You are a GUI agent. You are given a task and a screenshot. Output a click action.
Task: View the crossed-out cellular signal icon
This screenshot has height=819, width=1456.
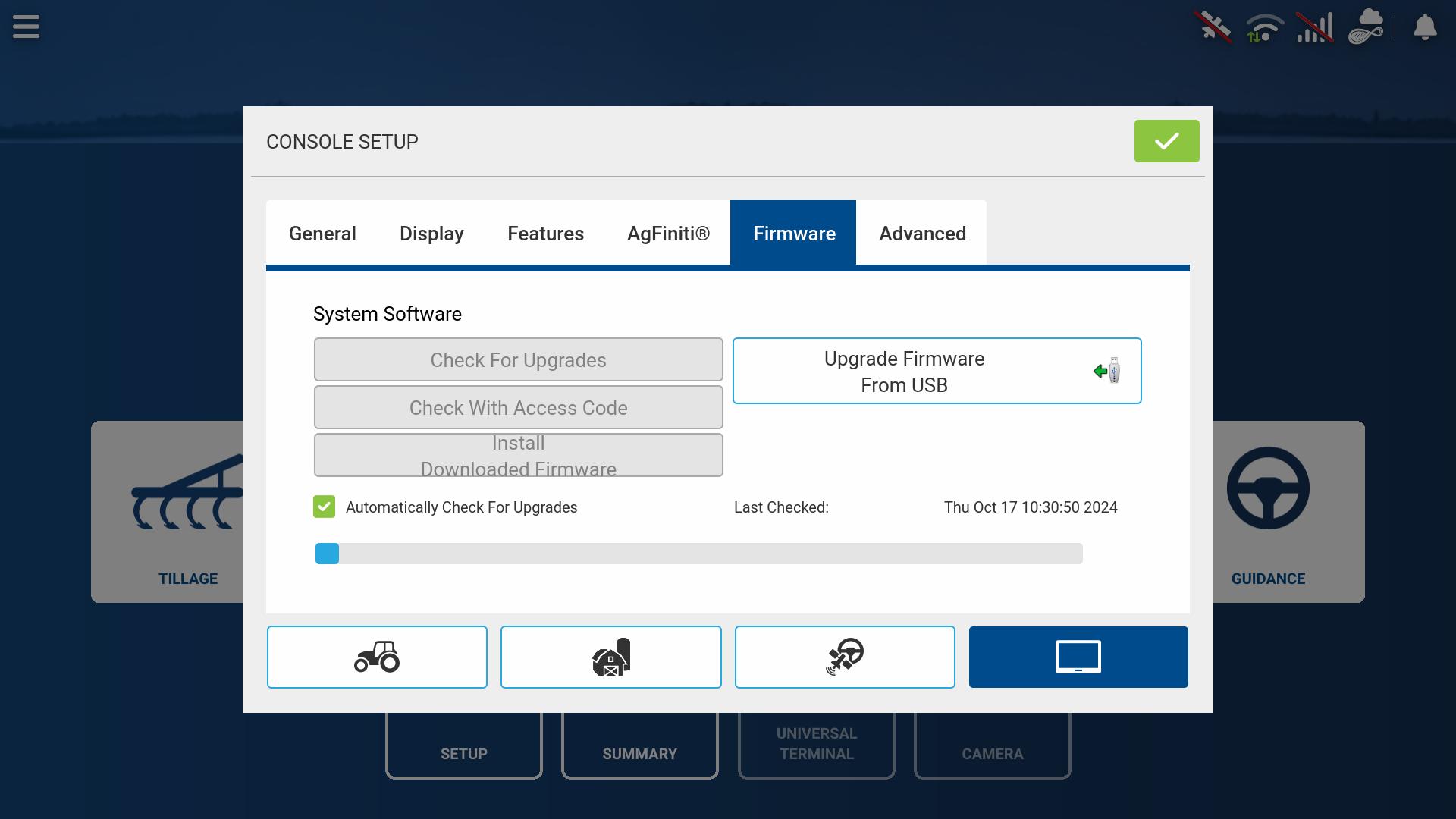pyautogui.click(x=1314, y=27)
